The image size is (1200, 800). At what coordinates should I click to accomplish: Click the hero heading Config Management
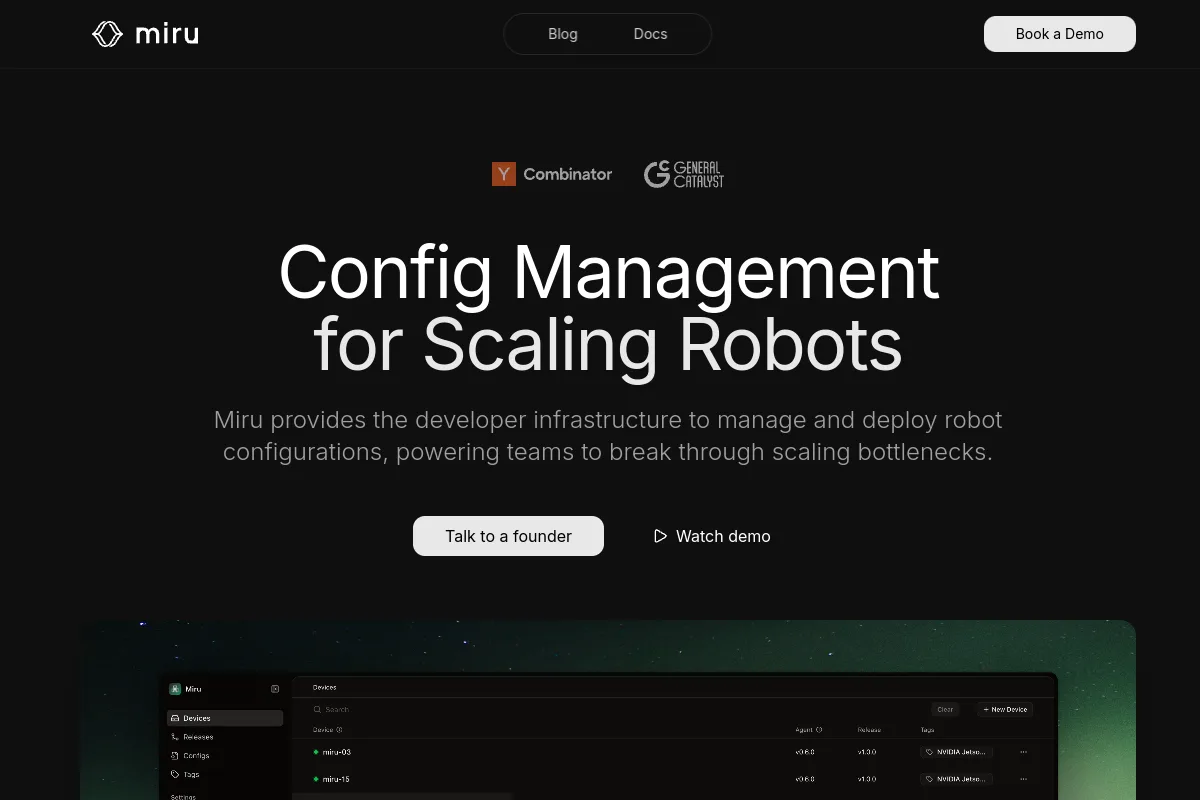pyautogui.click(x=609, y=272)
